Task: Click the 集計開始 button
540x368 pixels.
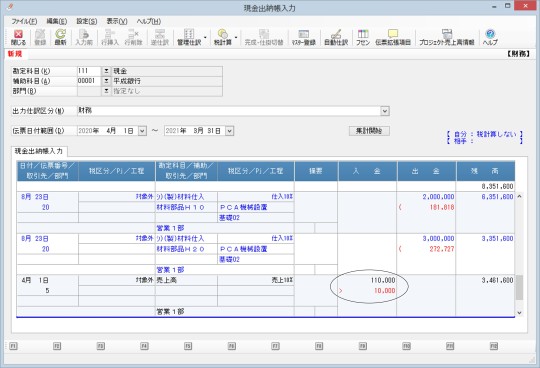Action: click(369, 131)
